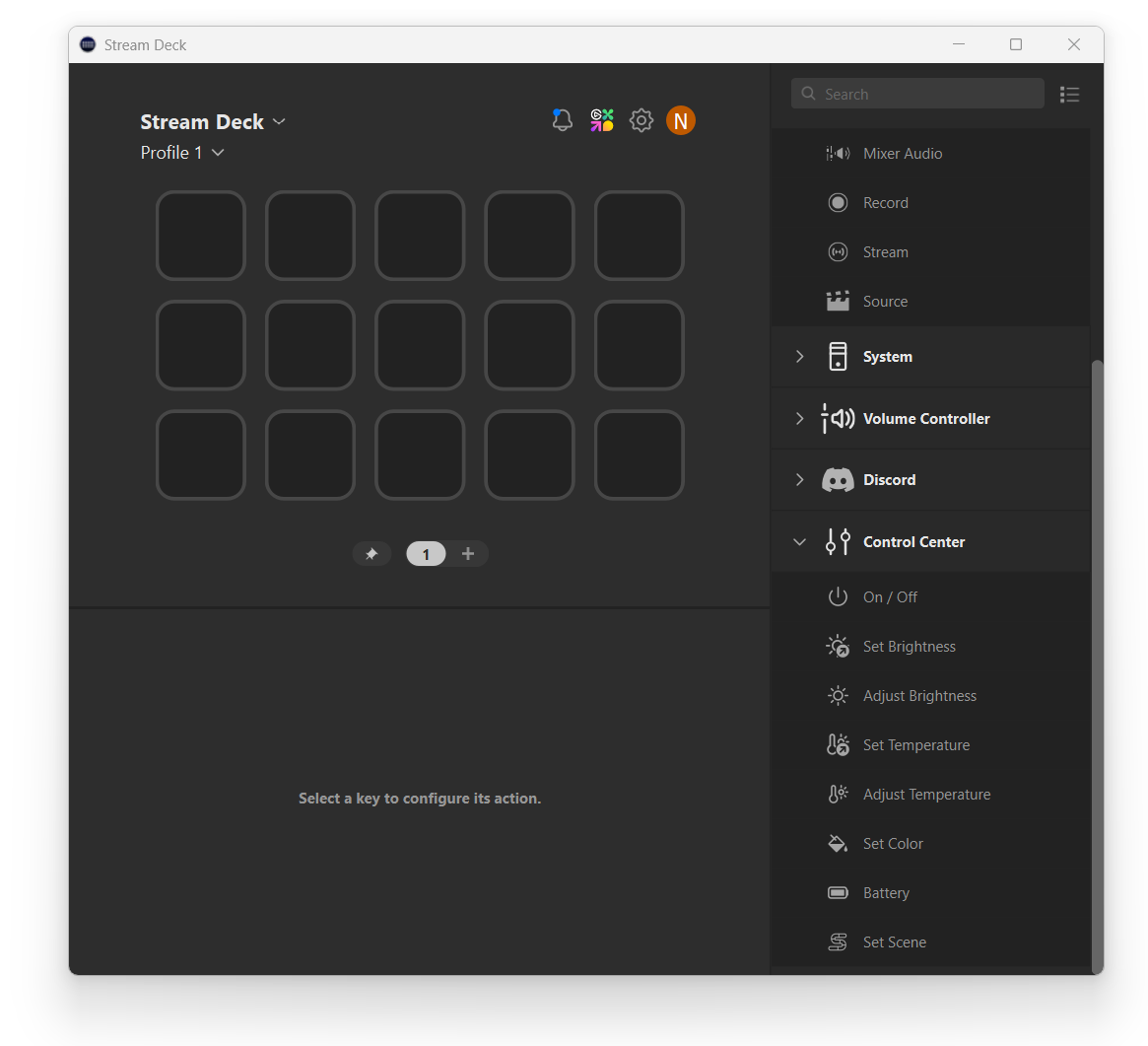
Task: Click the Control Center label
Action: 913,542
